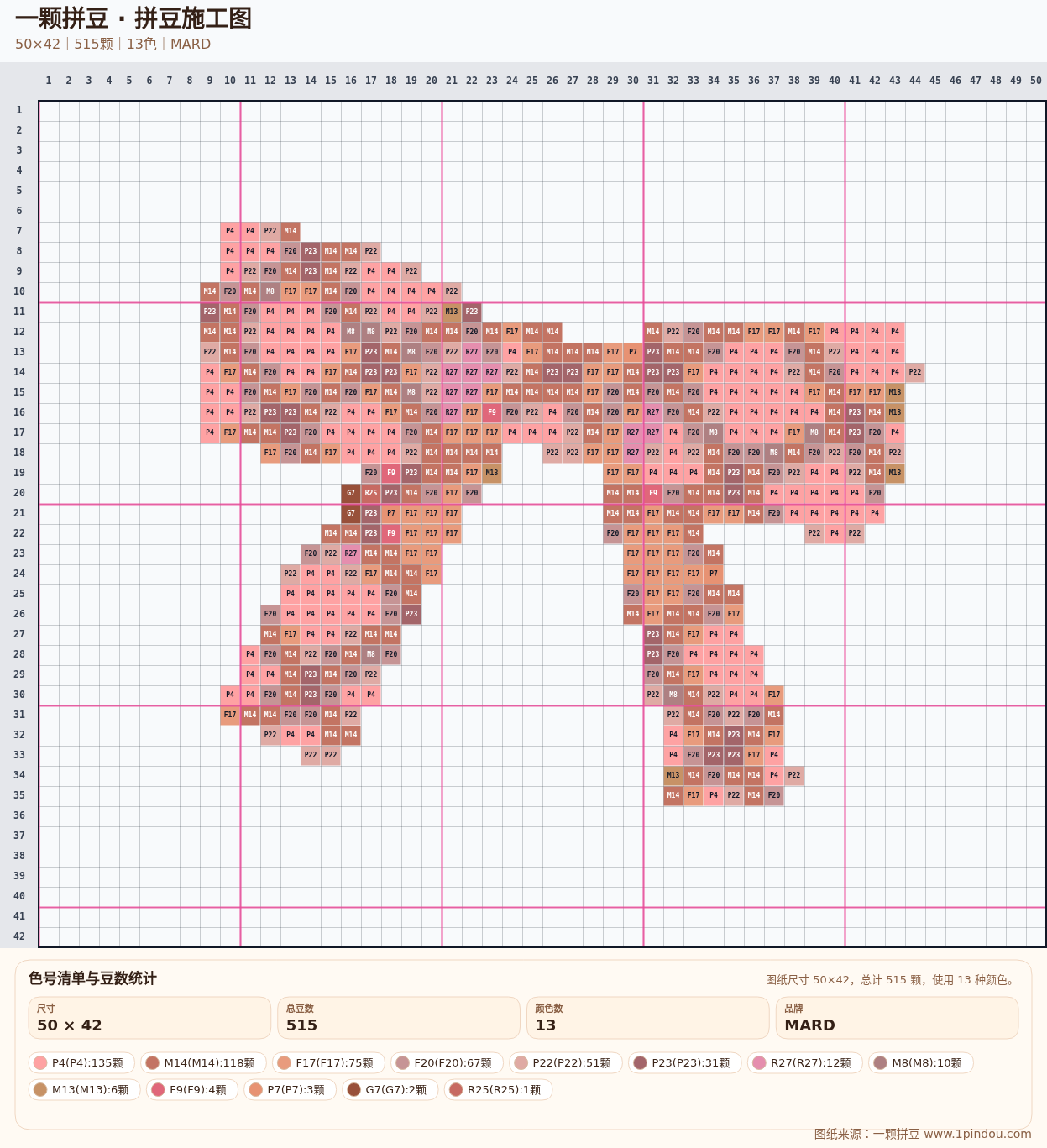Click the G7 bead cell in row 20
Screen dimensions: 1047x1148
pyautogui.click(x=351, y=493)
